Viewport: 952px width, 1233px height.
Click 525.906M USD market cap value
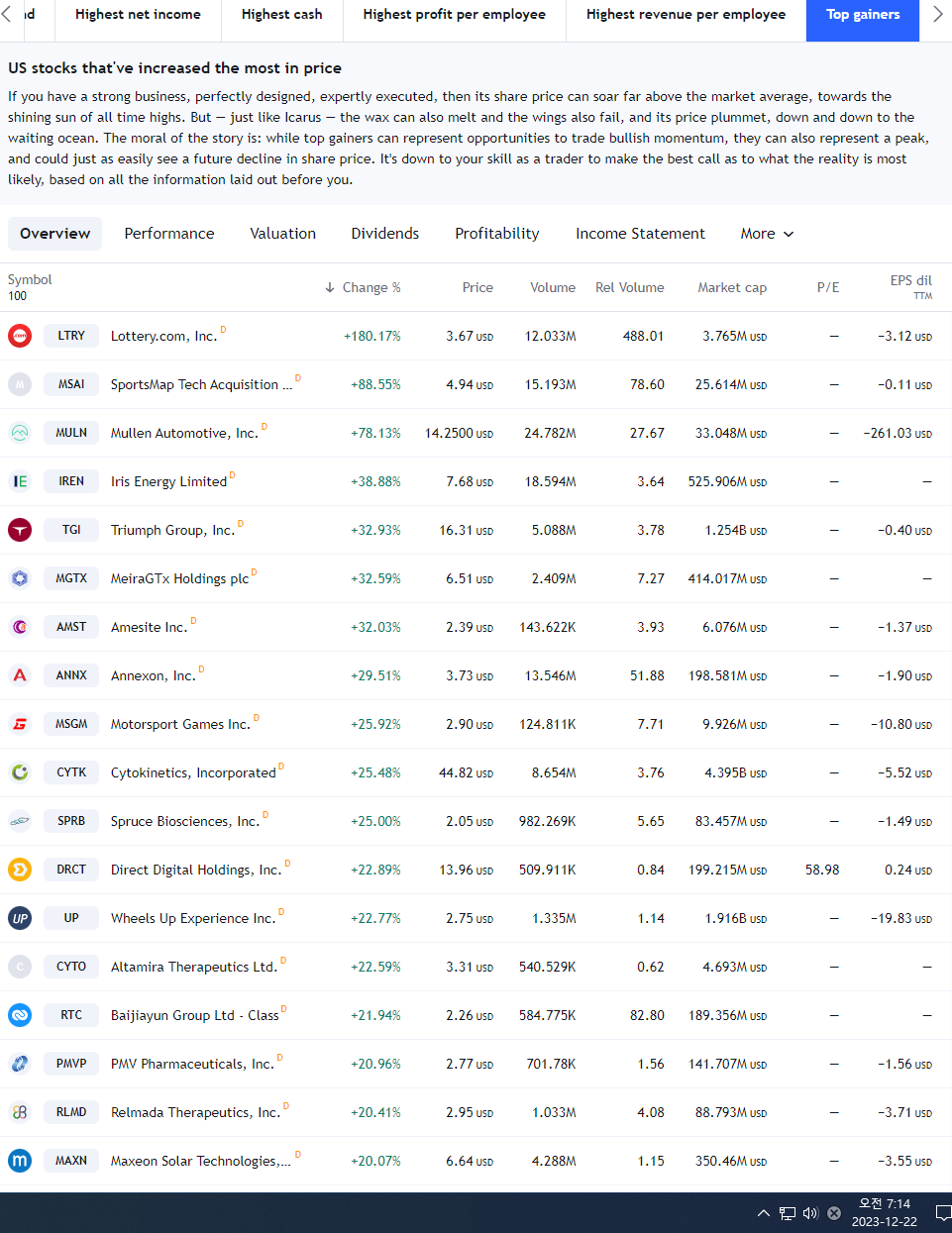(727, 481)
